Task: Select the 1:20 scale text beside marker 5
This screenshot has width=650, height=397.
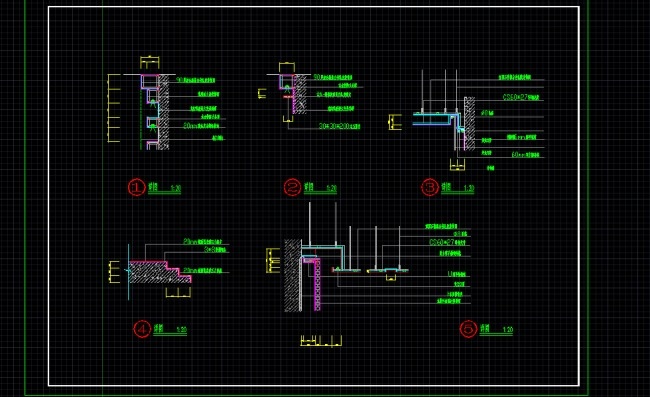Action: pyautogui.click(x=508, y=330)
